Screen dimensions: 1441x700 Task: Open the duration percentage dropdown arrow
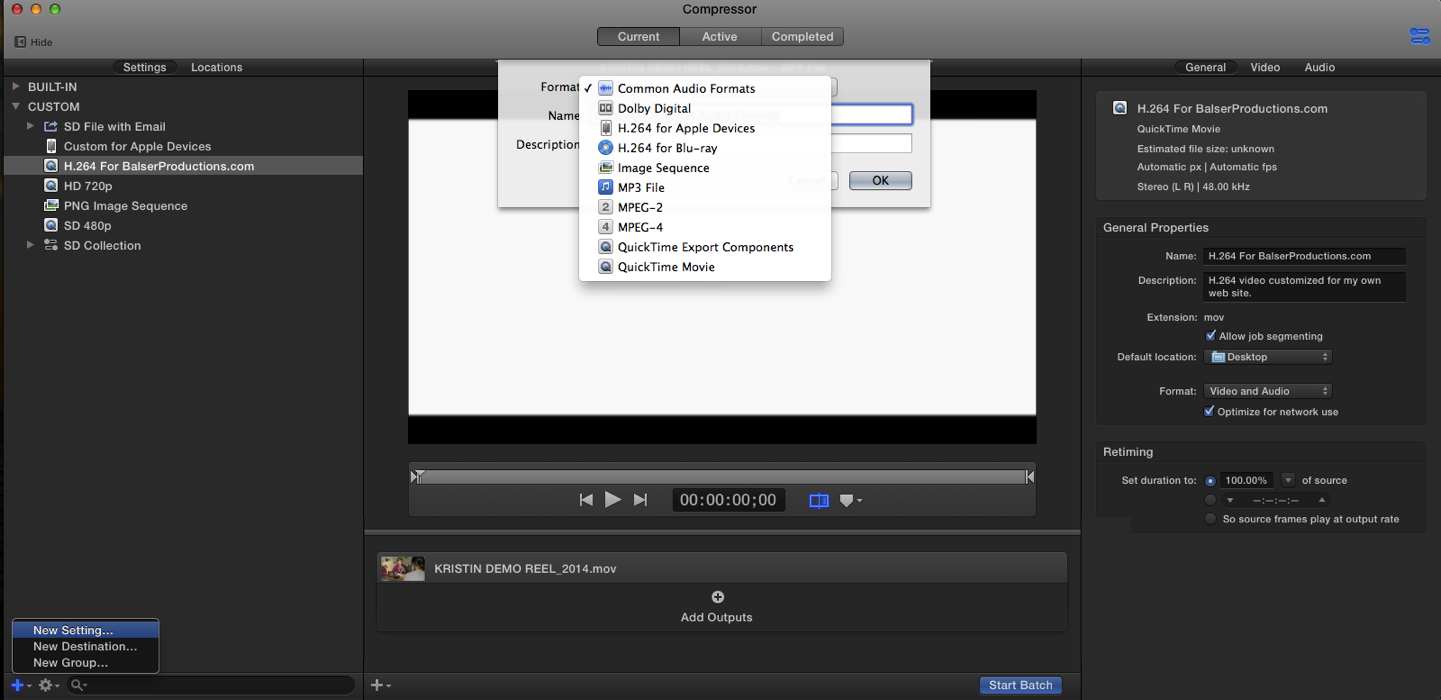point(1289,480)
